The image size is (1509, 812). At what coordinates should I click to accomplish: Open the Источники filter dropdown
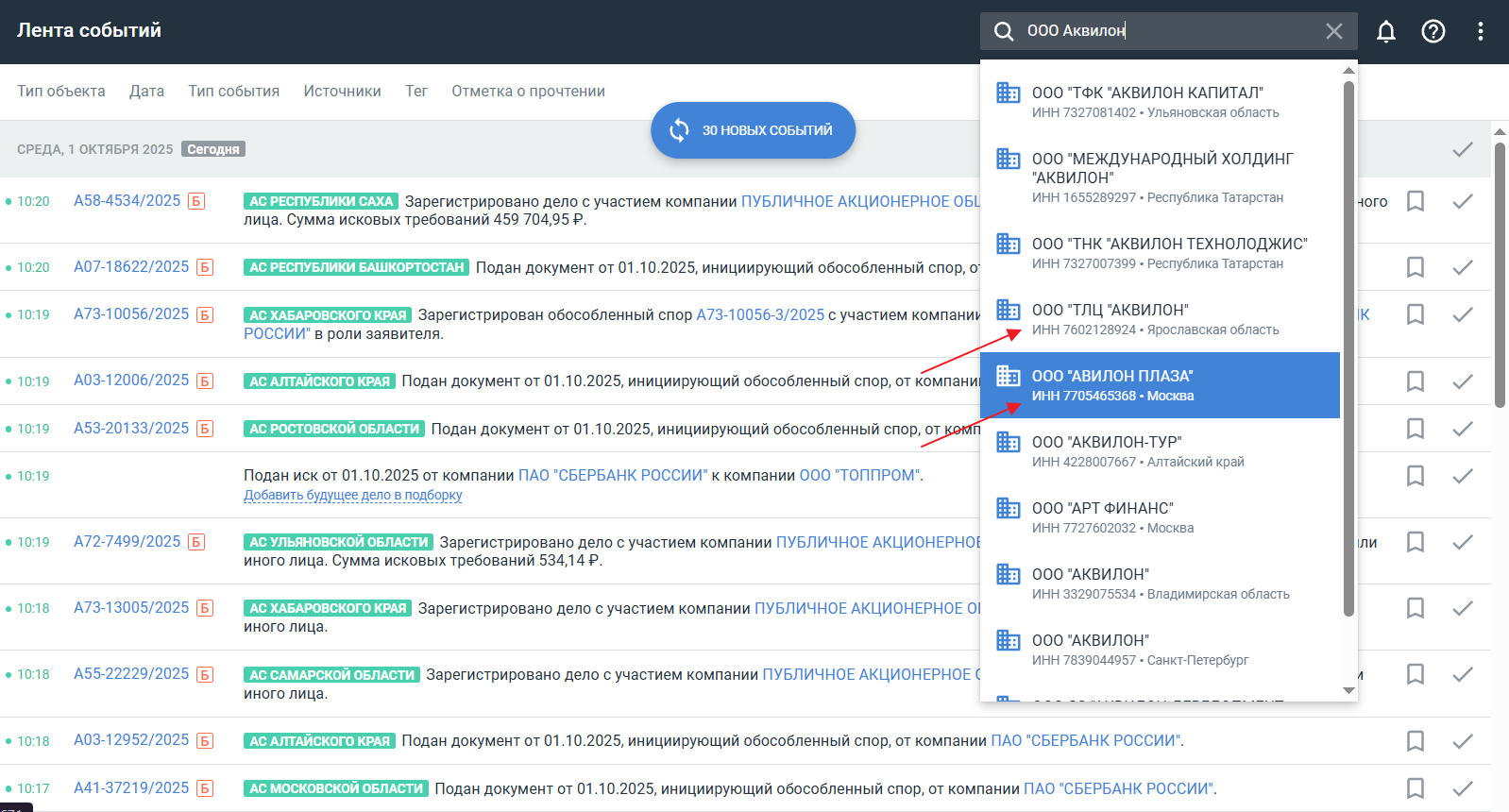[342, 92]
